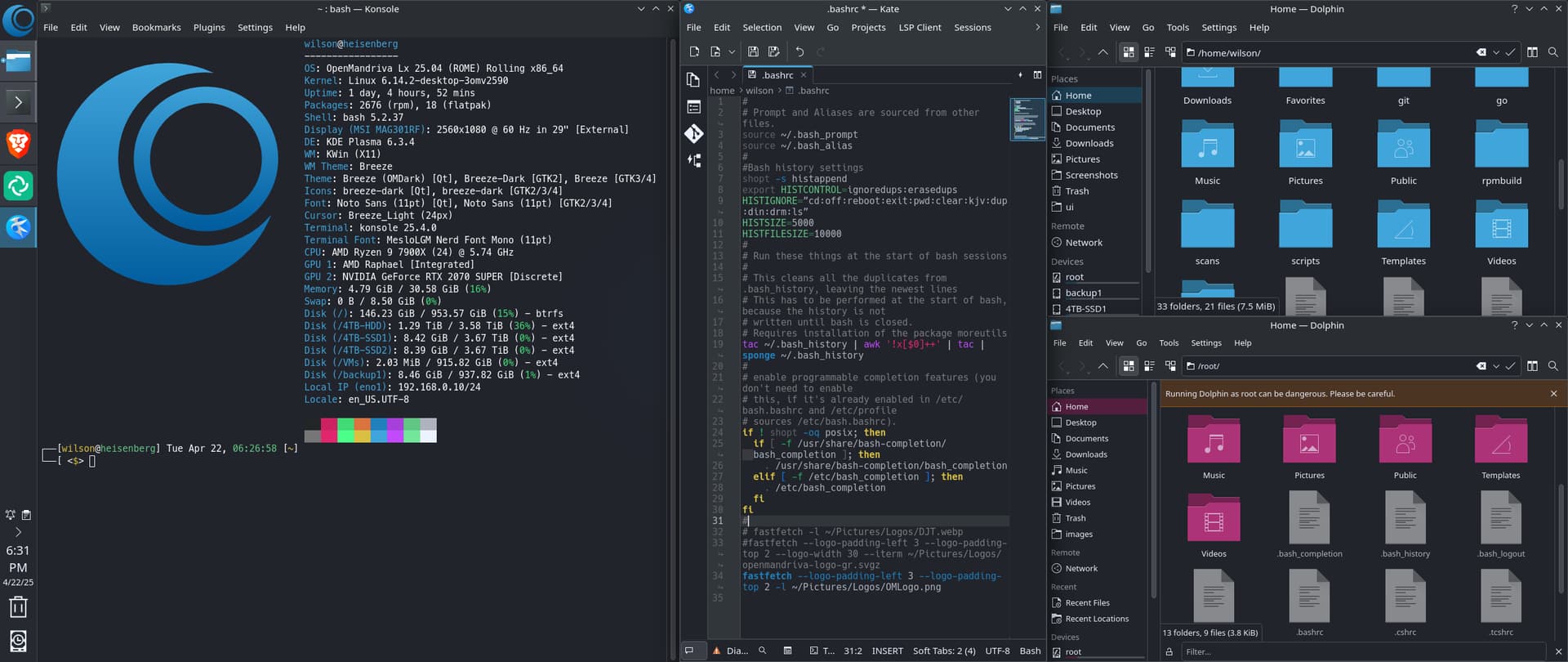
Task: Save the .bashrc file in Kate
Action: coord(753,51)
